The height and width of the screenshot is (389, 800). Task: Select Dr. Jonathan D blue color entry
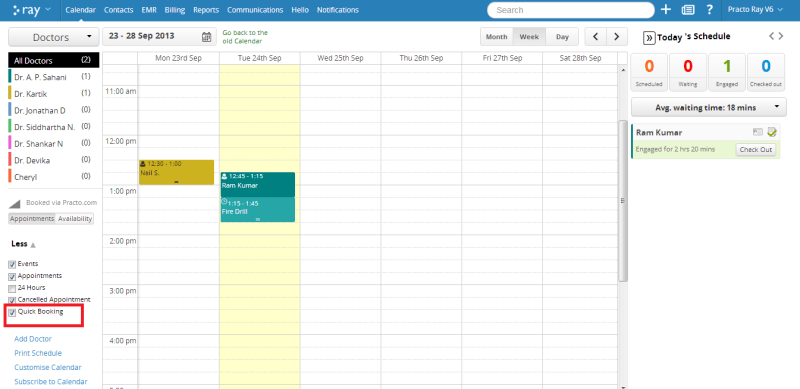(x=54, y=110)
